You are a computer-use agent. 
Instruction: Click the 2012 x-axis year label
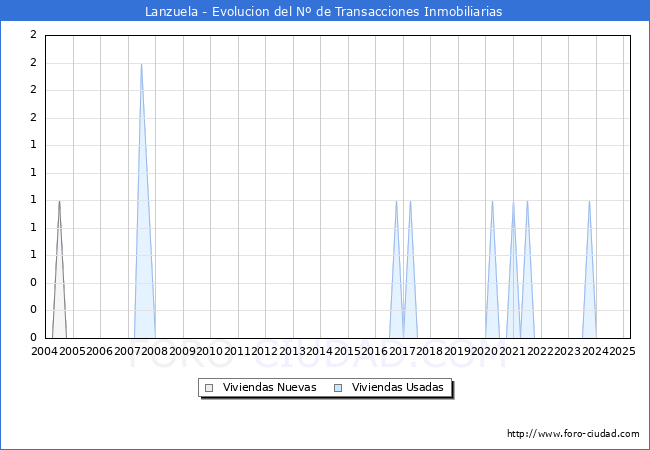265,351
